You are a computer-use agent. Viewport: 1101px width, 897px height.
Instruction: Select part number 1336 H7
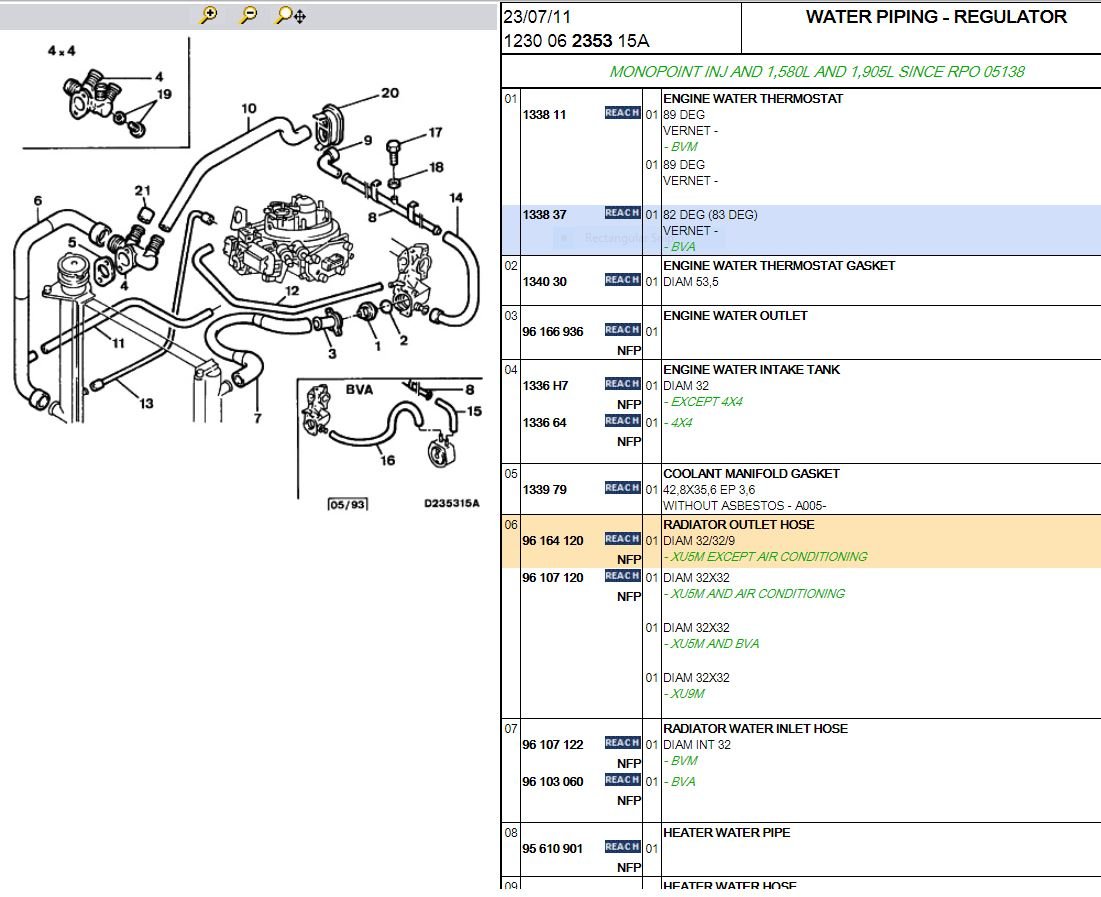pyautogui.click(x=545, y=386)
